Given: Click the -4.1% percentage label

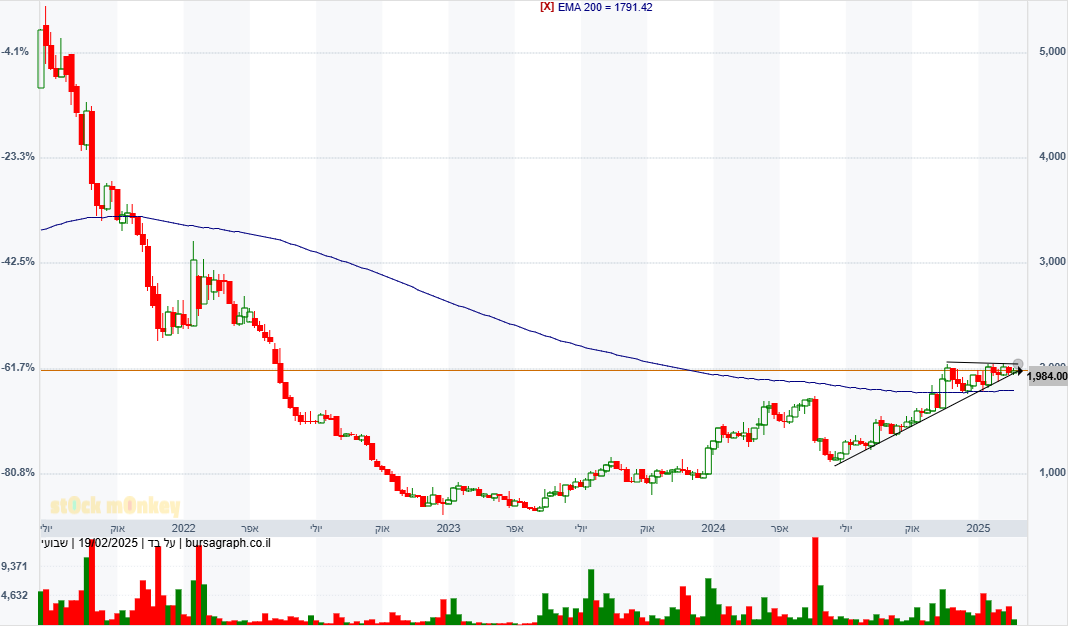Looking at the screenshot, I should click(16, 51).
